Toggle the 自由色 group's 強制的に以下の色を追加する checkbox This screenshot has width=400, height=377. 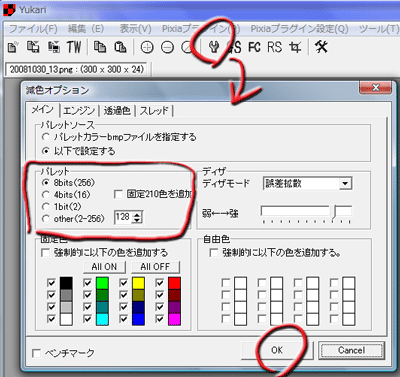(x=214, y=253)
